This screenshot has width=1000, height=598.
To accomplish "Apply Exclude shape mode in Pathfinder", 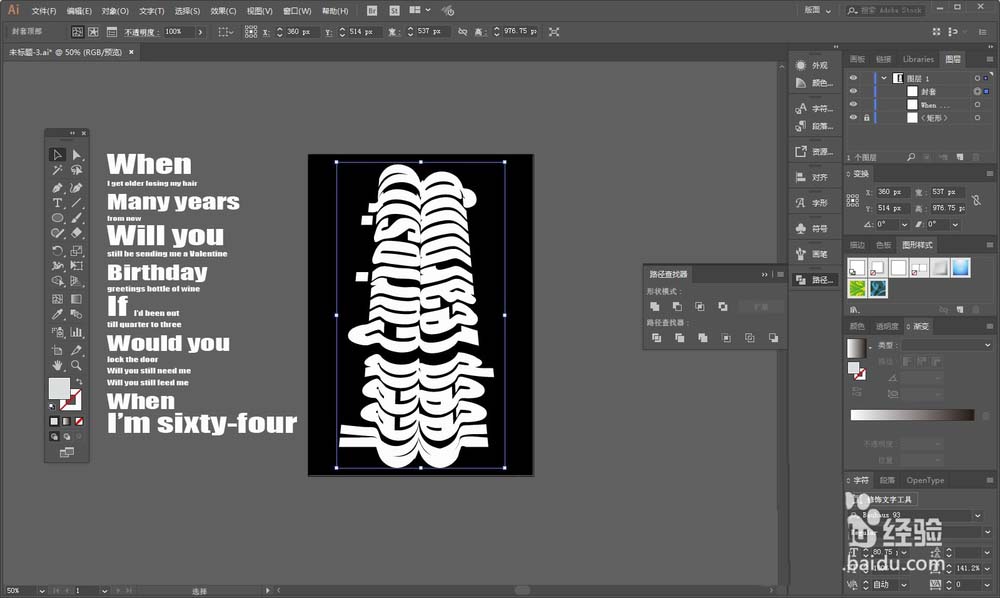I will (x=723, y=307).
